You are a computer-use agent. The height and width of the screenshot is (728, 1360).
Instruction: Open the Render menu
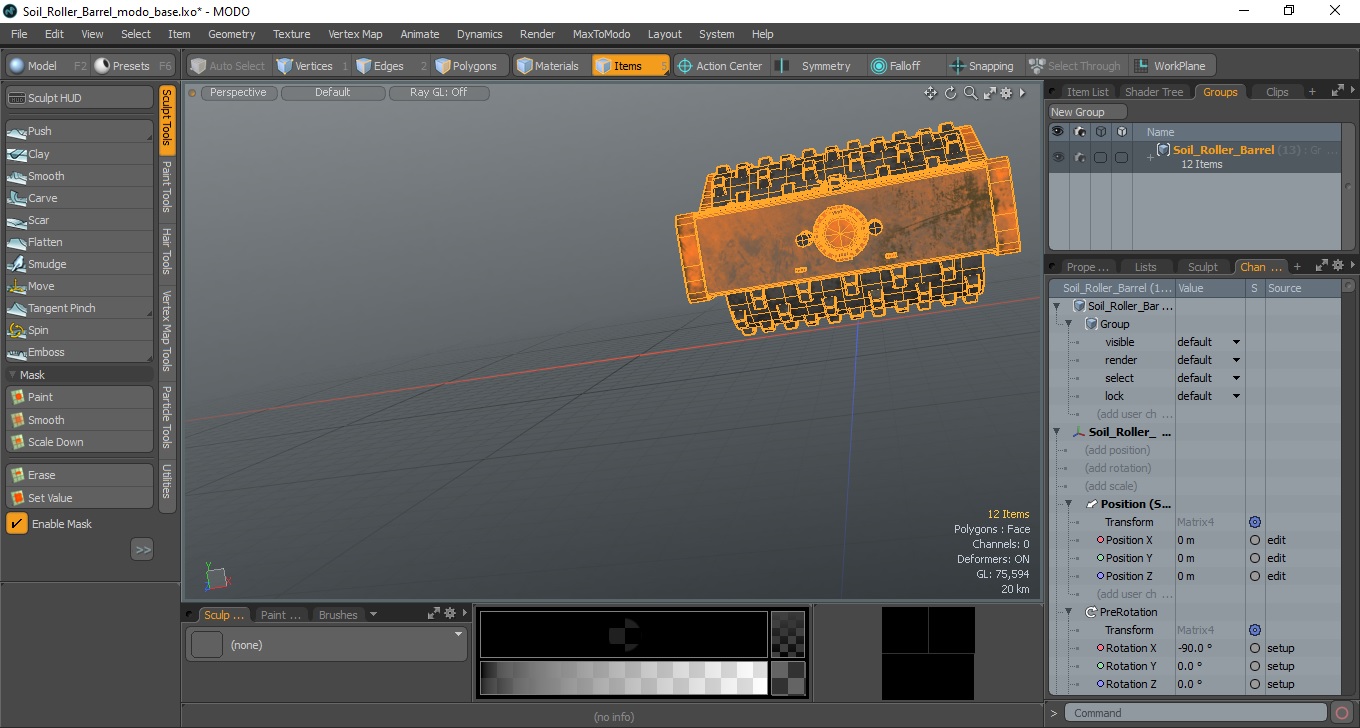pos(537,34)
